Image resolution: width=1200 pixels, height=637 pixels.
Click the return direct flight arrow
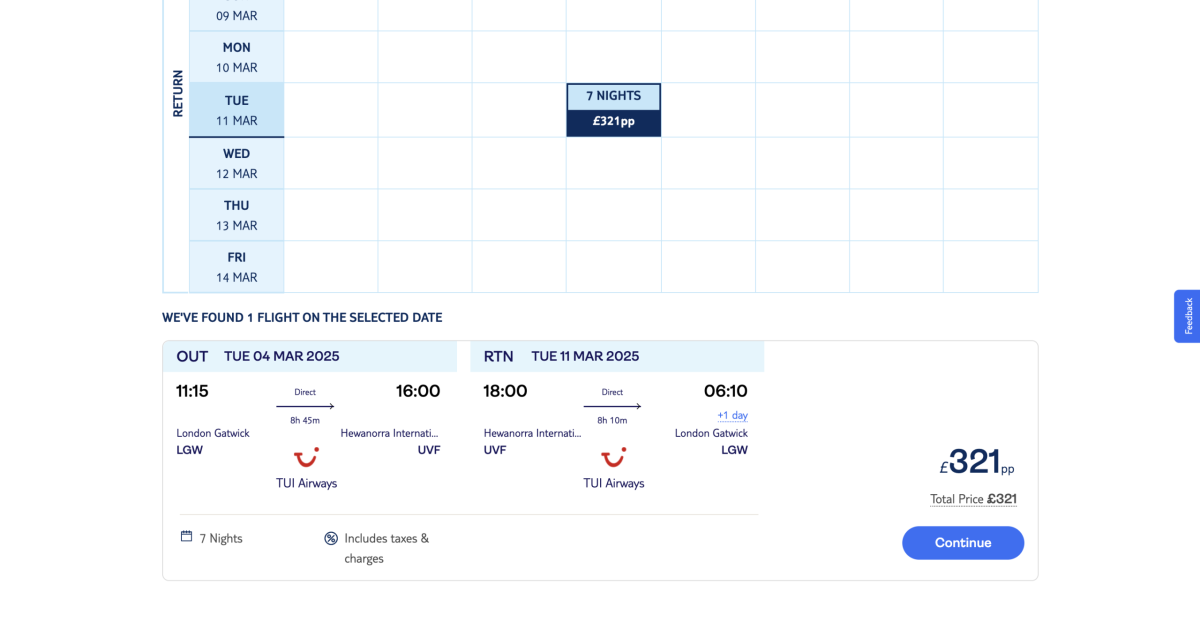[x=612, y=406]
